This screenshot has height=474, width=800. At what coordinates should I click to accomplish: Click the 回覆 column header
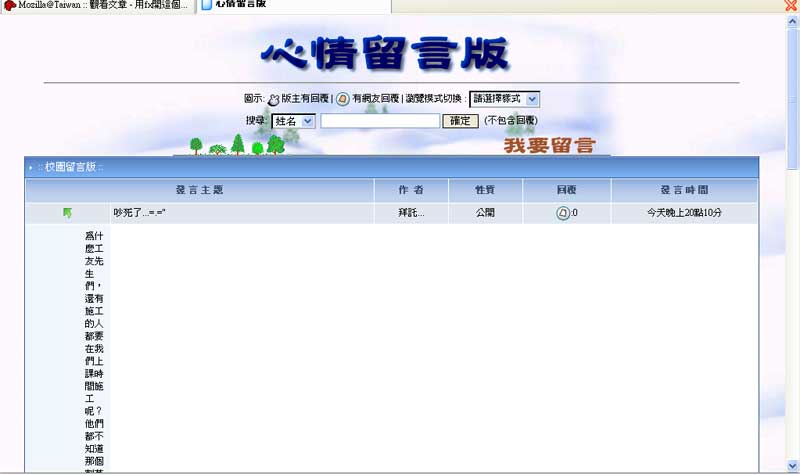[566, 190]
